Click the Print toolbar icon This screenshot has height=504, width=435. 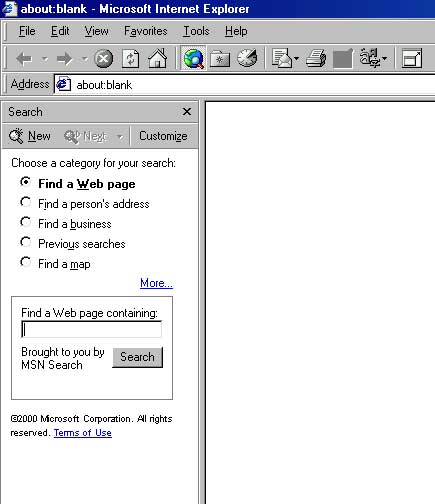click(x=316, y=58)
